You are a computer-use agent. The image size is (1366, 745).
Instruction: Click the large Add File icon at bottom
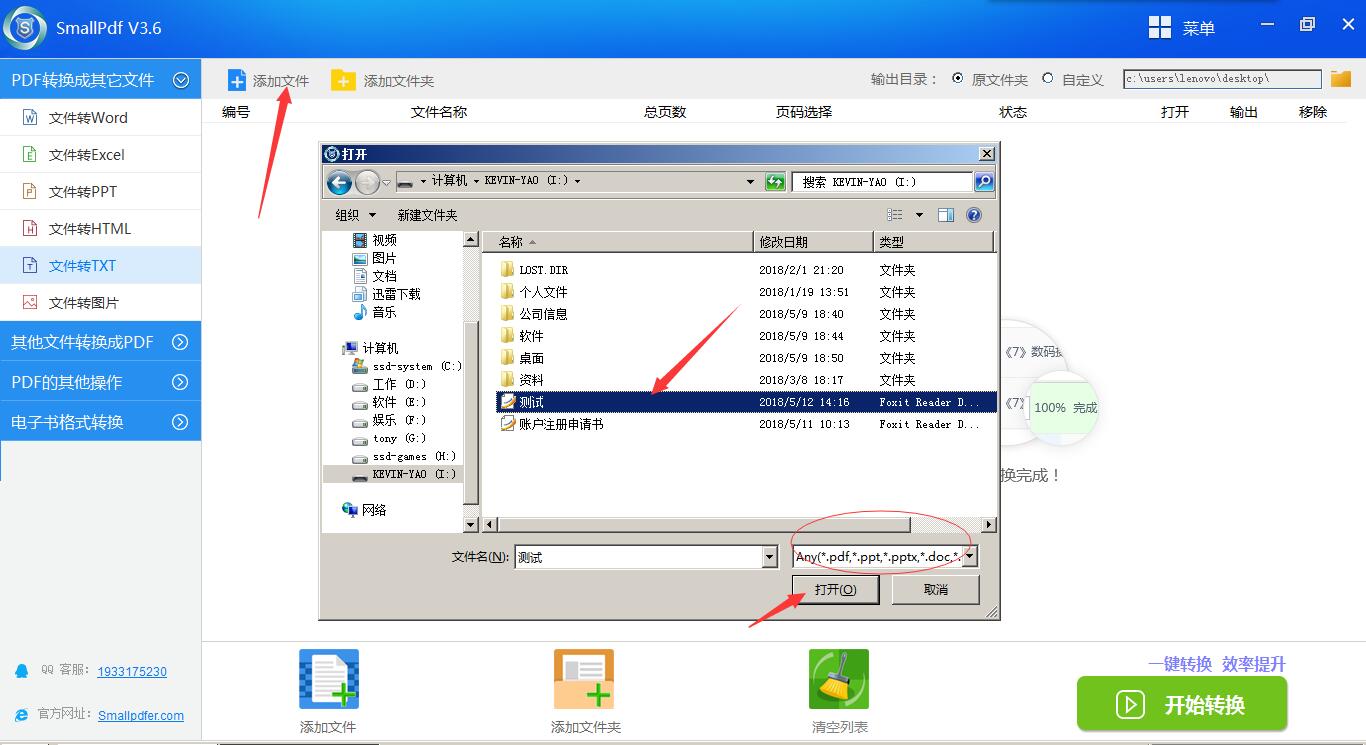coord(329,680)
